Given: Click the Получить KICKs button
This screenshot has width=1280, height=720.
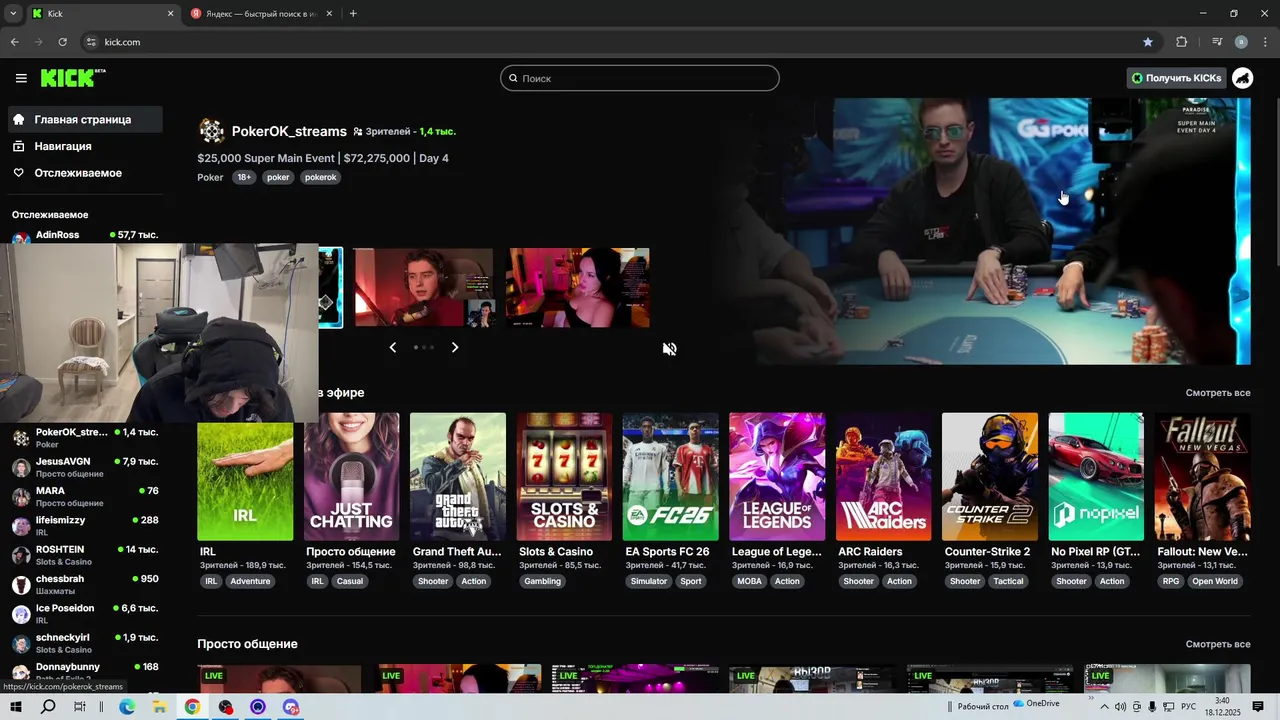Looking at the screenshot, I should click(1176, 78).
